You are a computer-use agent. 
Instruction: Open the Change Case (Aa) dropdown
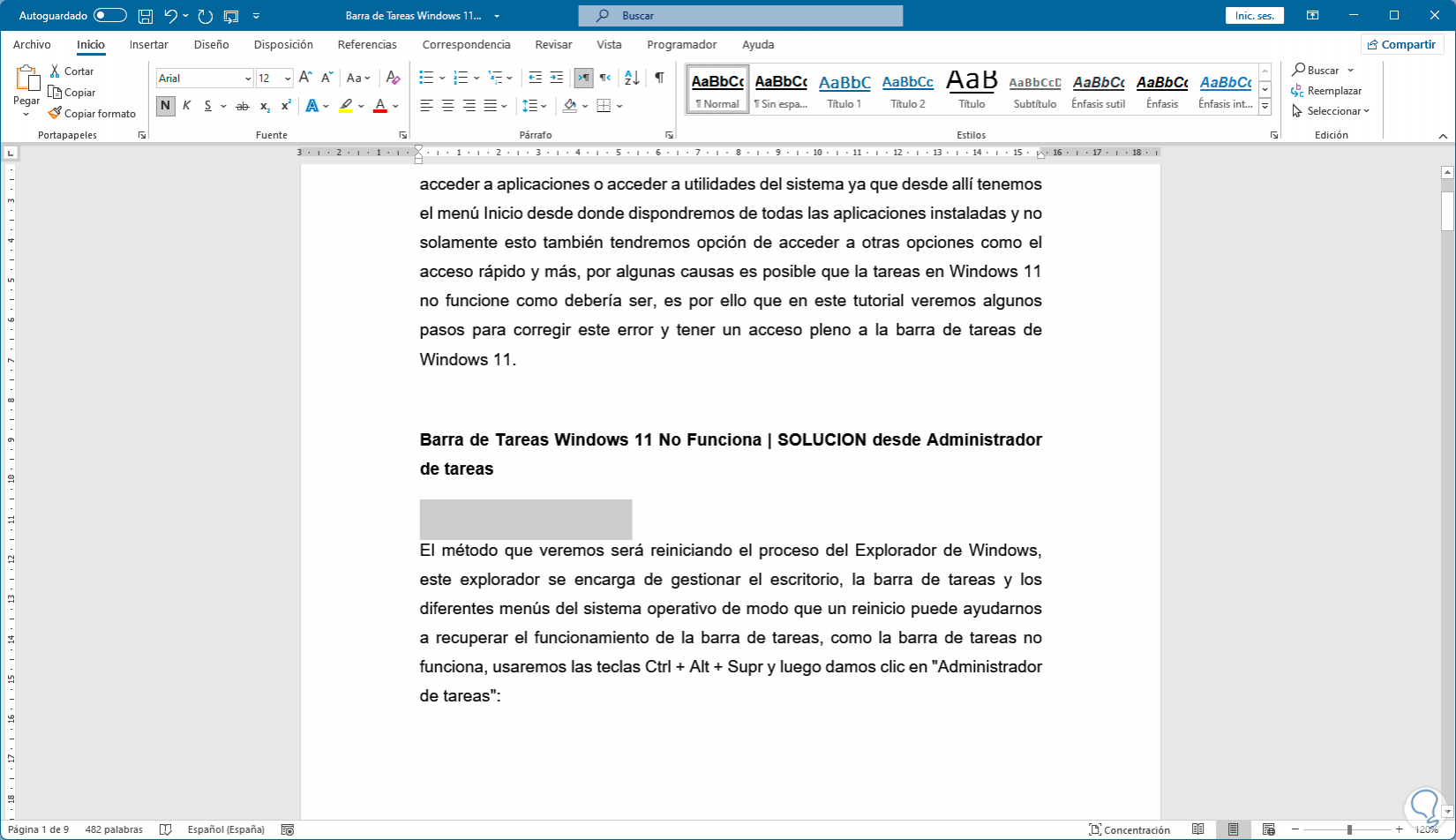(358, 78)
